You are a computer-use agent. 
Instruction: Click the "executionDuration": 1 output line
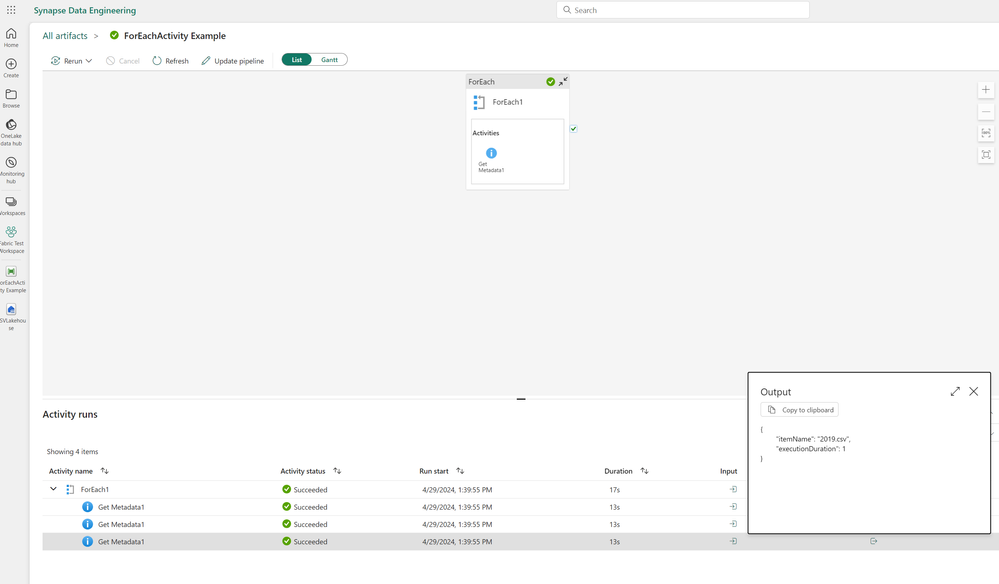(810, 448)
